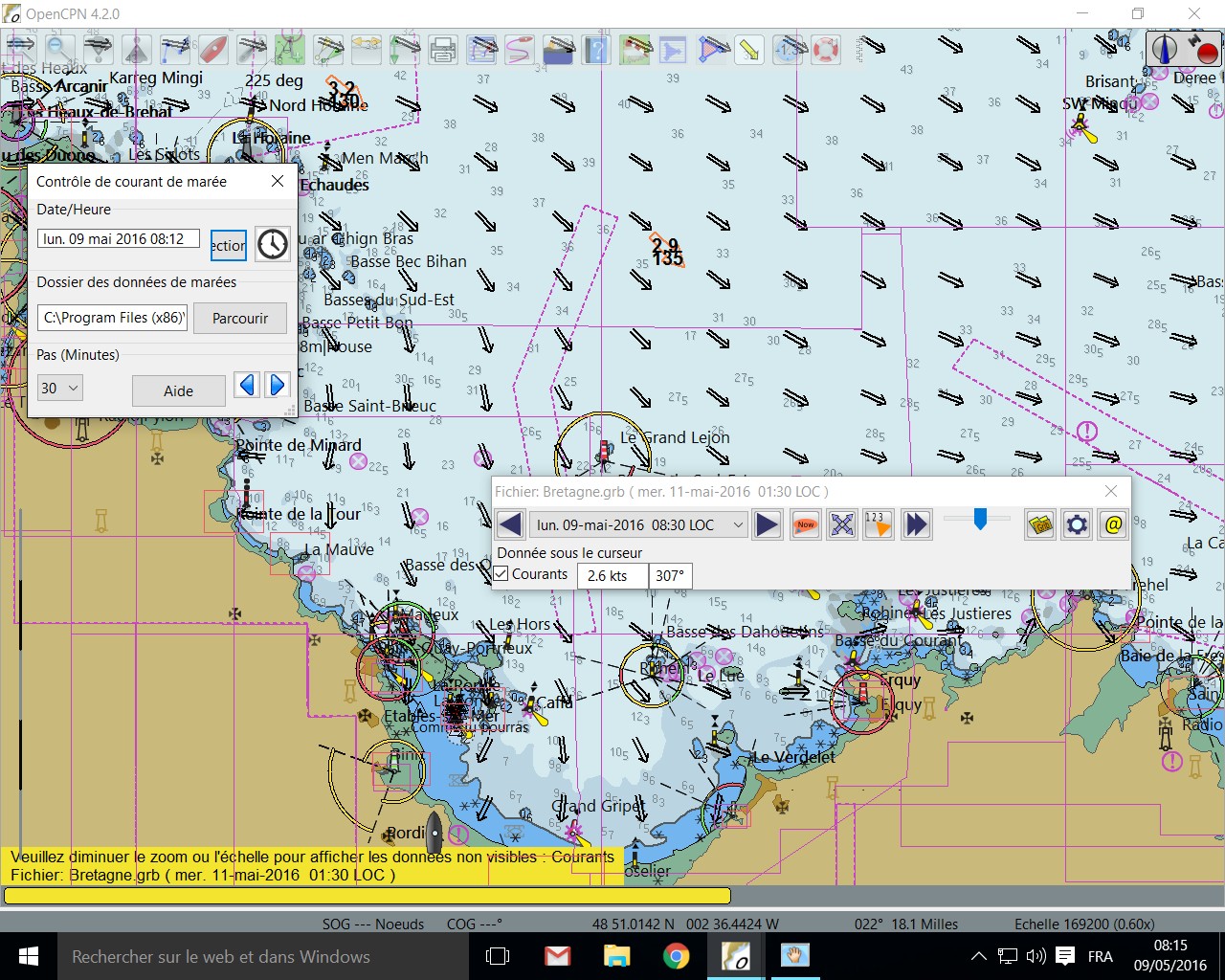Click the current speed 2.6 kts field
This screenshot has height=980, width=1225.
click(612, 575)
